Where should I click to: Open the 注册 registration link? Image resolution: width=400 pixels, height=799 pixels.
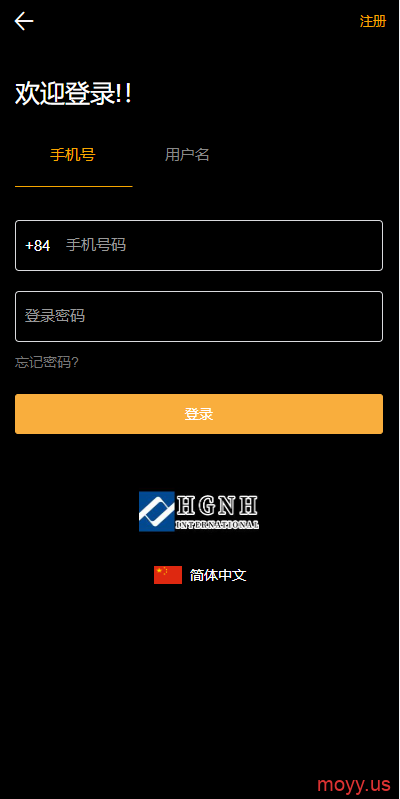click(x=372, y=21)
